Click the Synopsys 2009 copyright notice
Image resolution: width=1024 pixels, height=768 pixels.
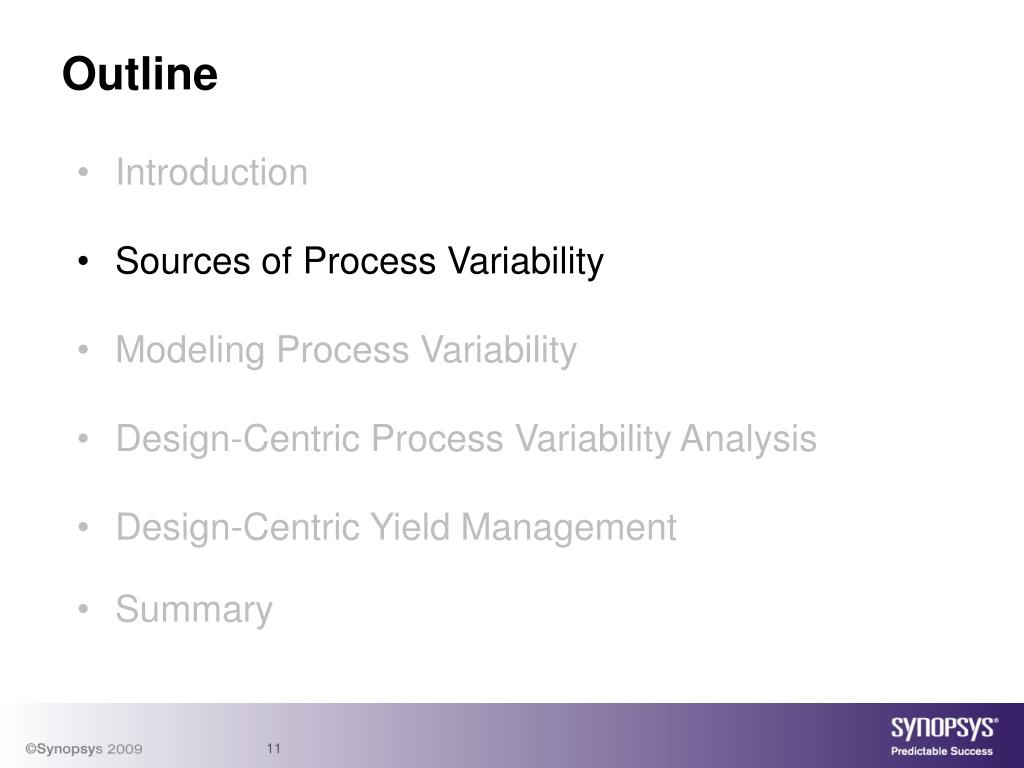[84, 749]
